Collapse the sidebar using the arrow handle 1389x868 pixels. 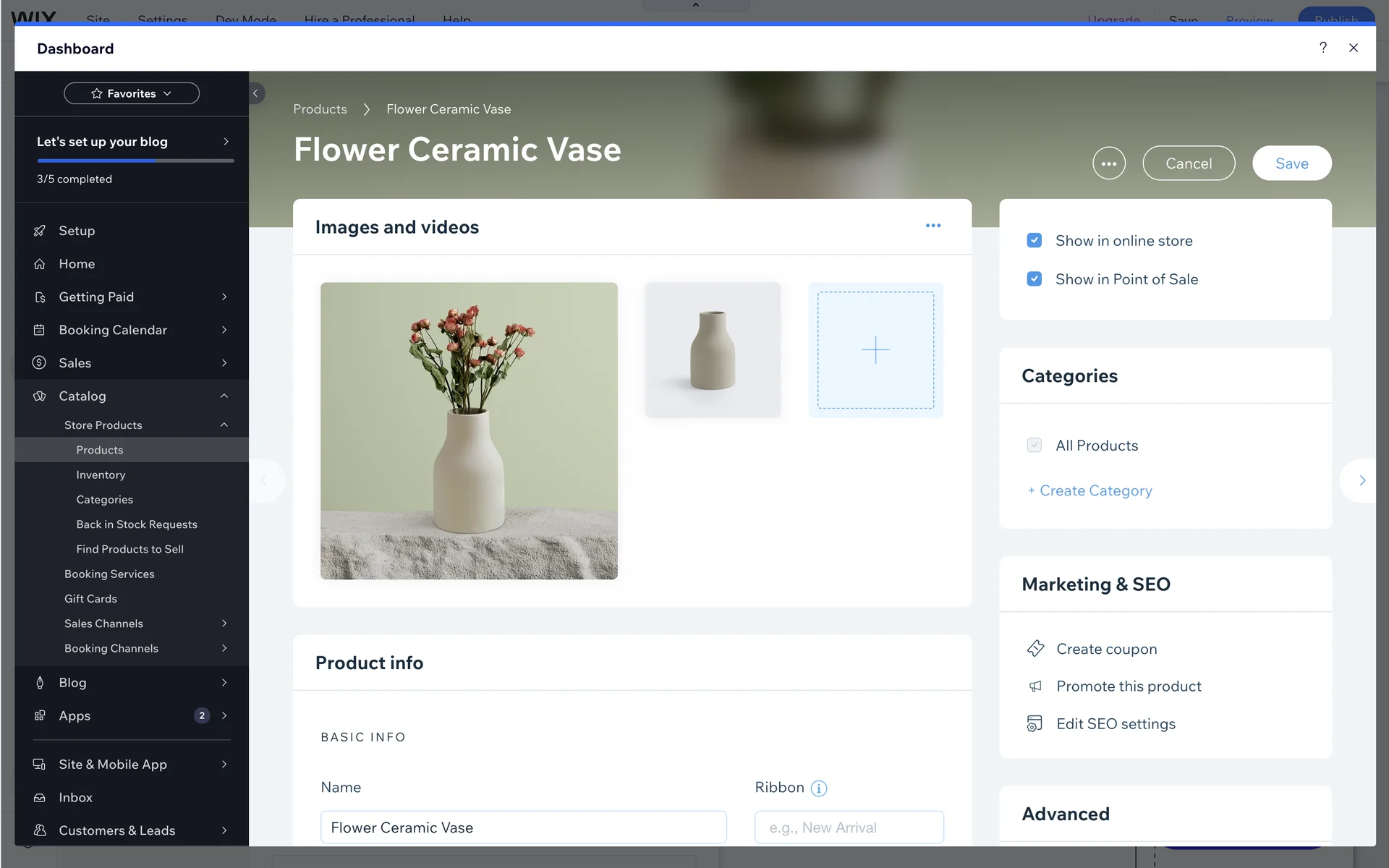click(x=255, y=93)
